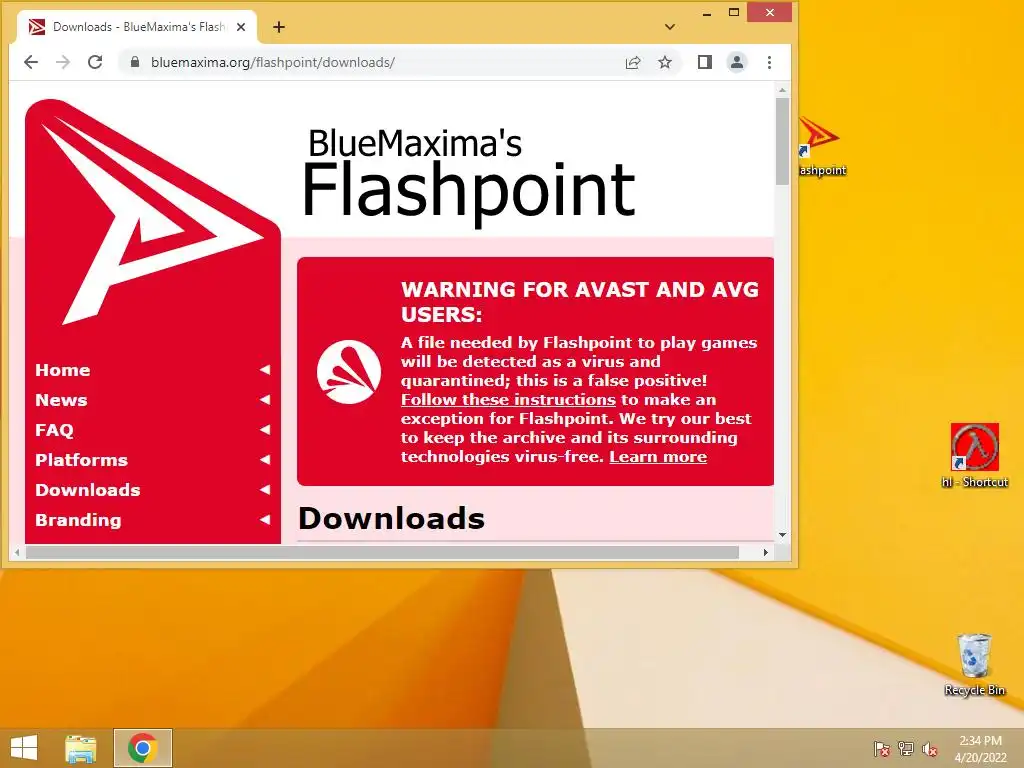Open the Windows Start button

click(24, 748)
